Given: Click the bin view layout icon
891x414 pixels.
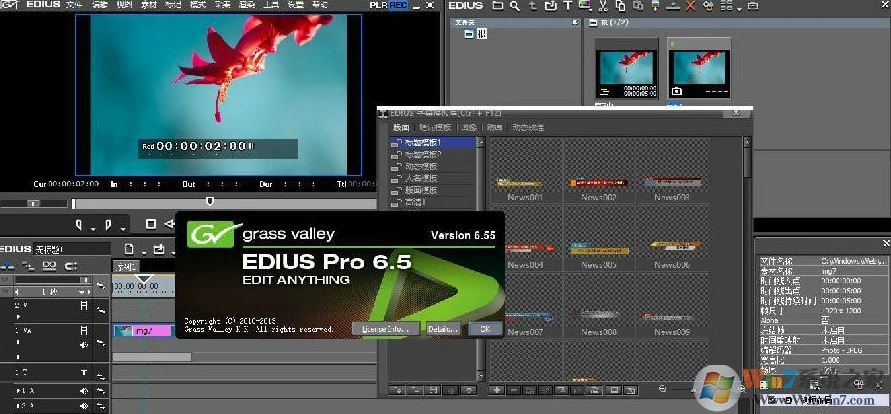Looking at the screenshot, I should [x=726, y=6].
